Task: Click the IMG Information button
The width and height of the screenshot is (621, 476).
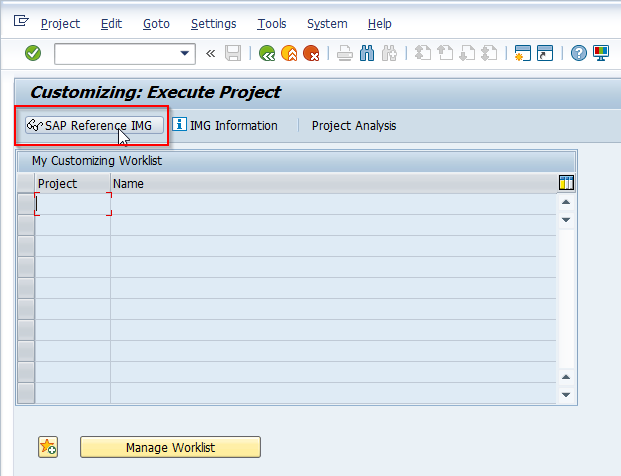Action: 225,126
